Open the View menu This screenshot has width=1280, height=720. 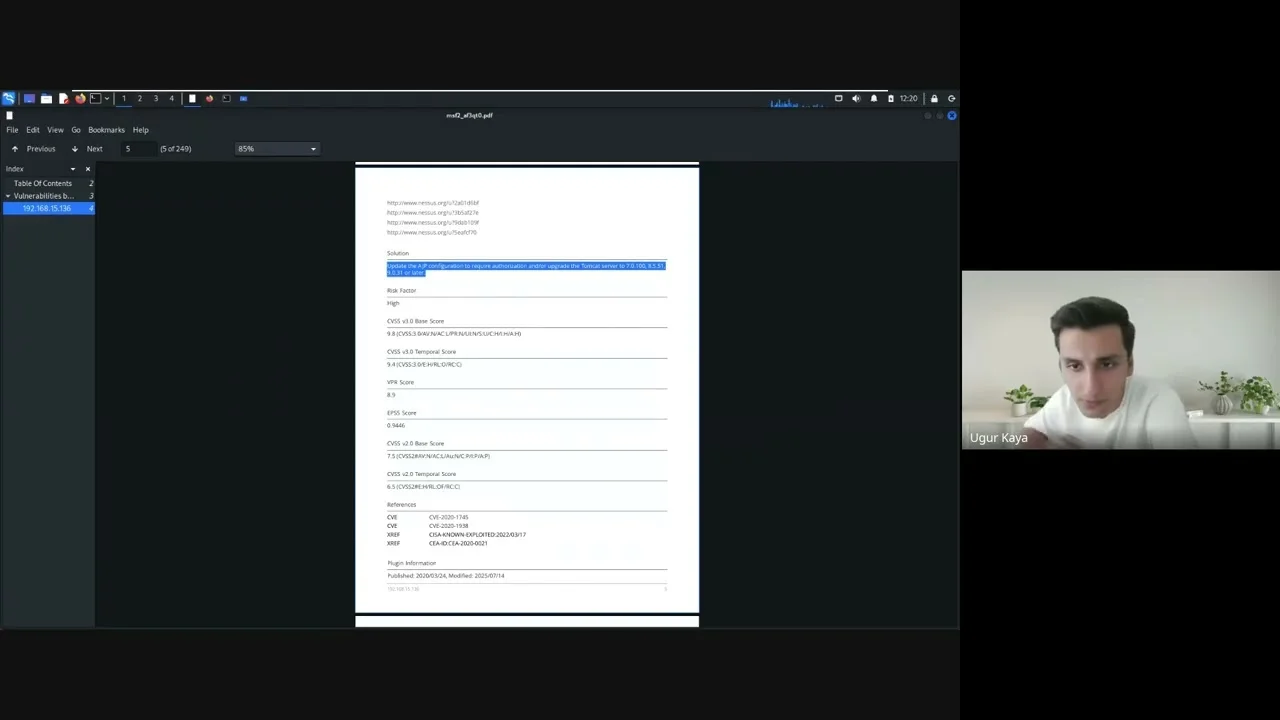(x=55, y=130)
